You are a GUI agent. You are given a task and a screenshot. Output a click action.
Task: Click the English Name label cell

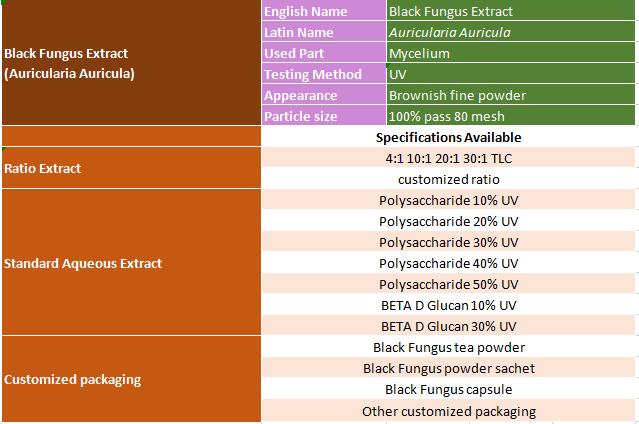323,11
